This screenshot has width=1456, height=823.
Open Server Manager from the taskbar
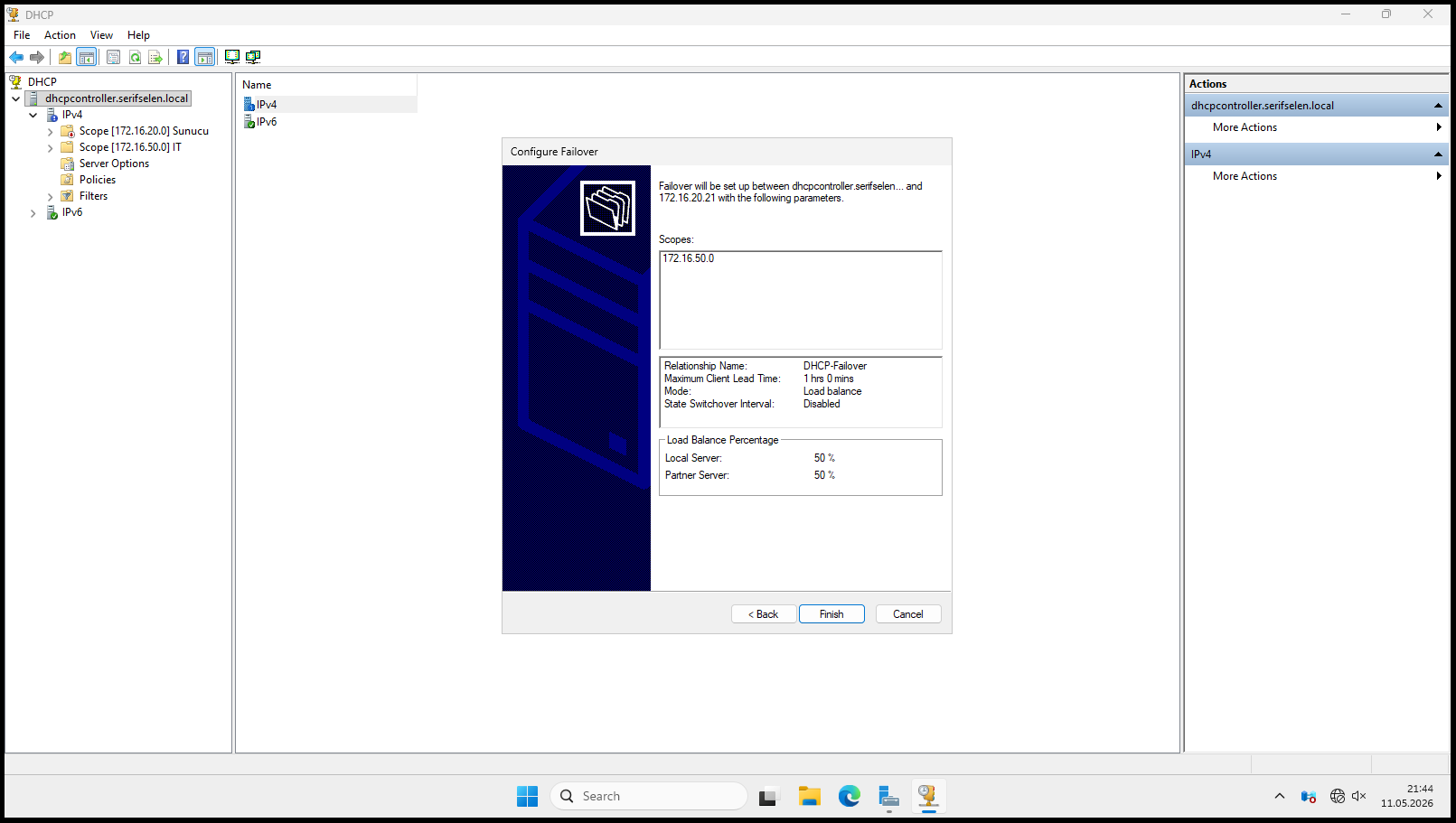(x=889, y=796)
